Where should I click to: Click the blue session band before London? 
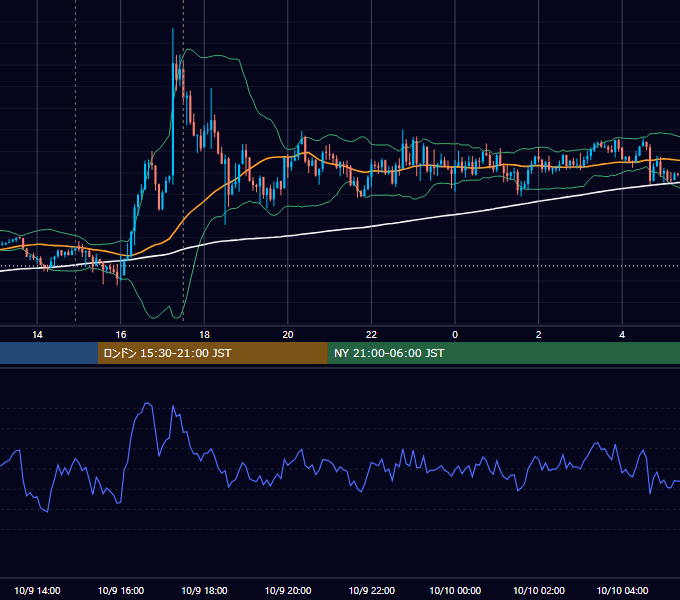pos(49,353)
